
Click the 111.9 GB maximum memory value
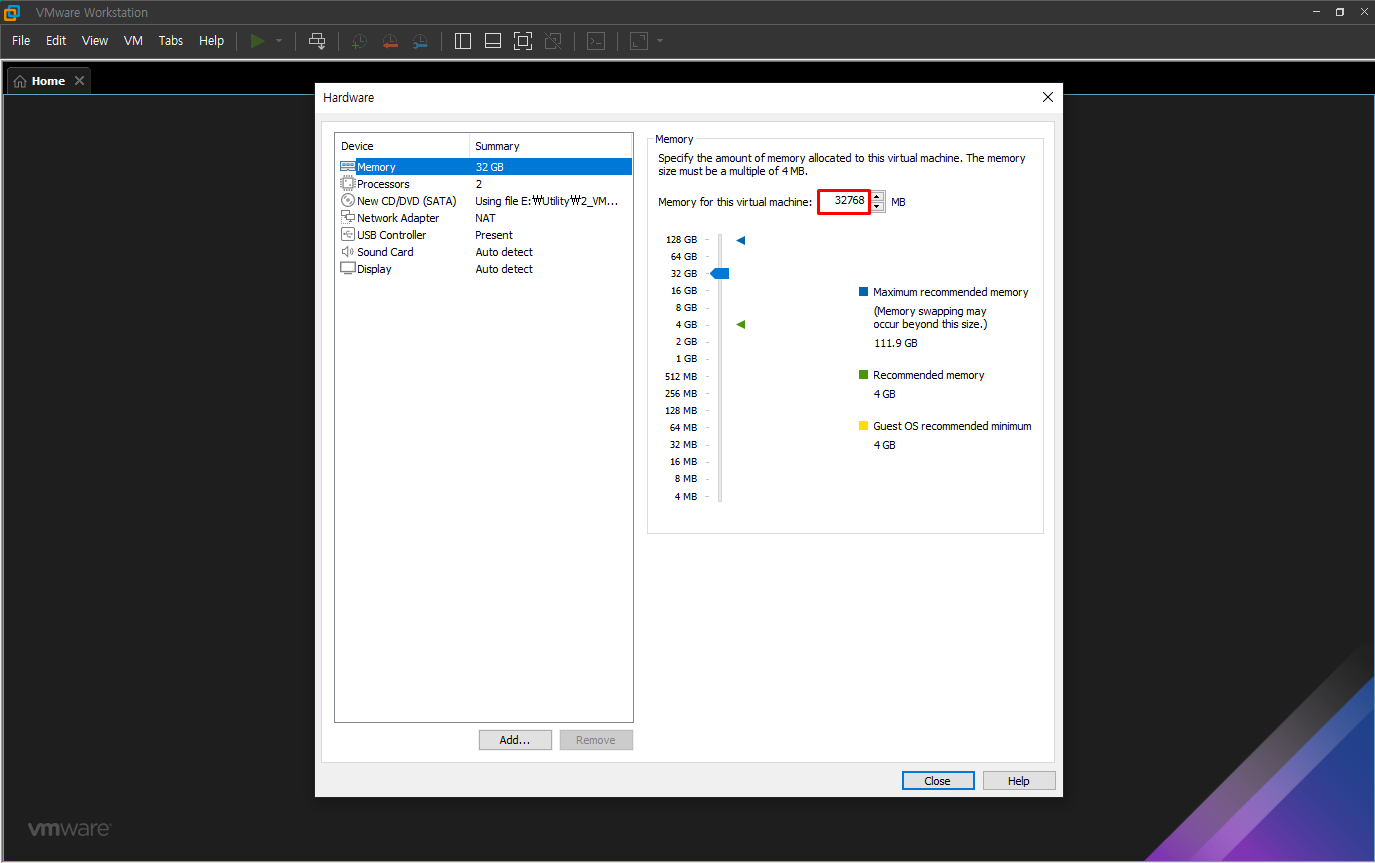coord(895,343)
